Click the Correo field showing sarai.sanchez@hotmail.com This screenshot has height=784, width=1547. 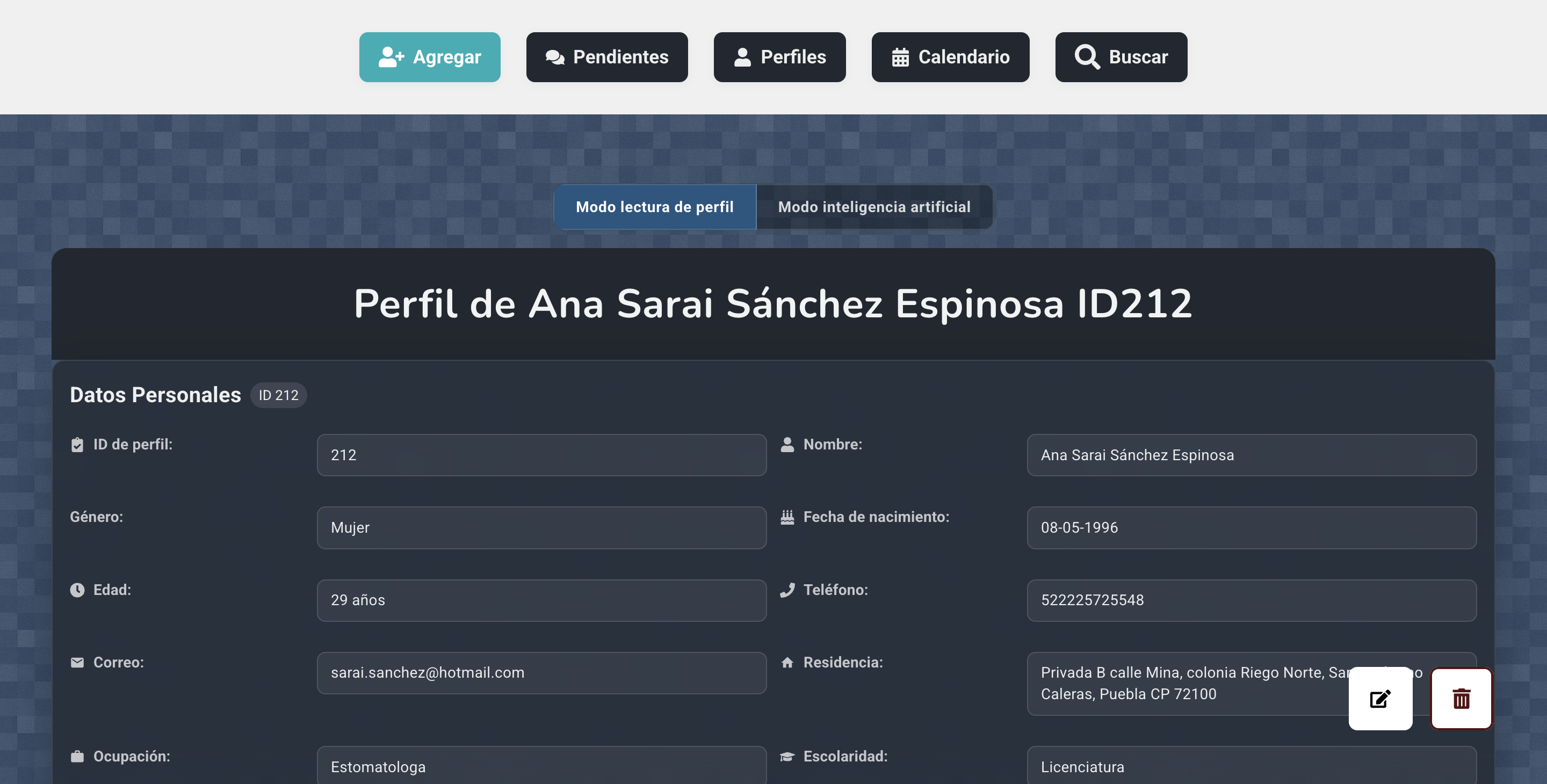(541, 673)
